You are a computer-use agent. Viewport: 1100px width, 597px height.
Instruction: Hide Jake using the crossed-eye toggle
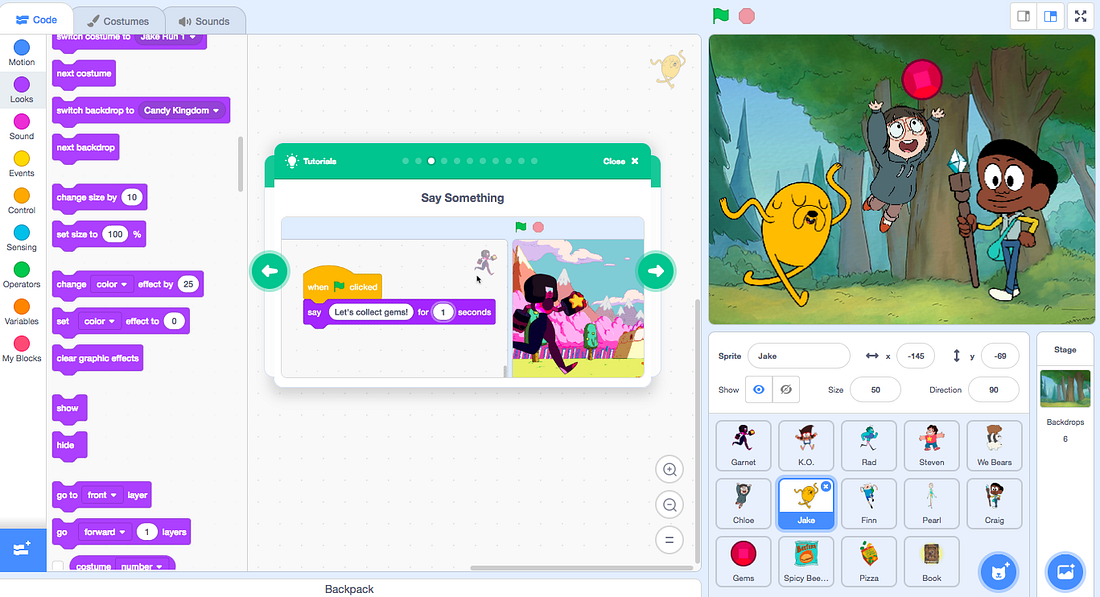pos(786,389)
